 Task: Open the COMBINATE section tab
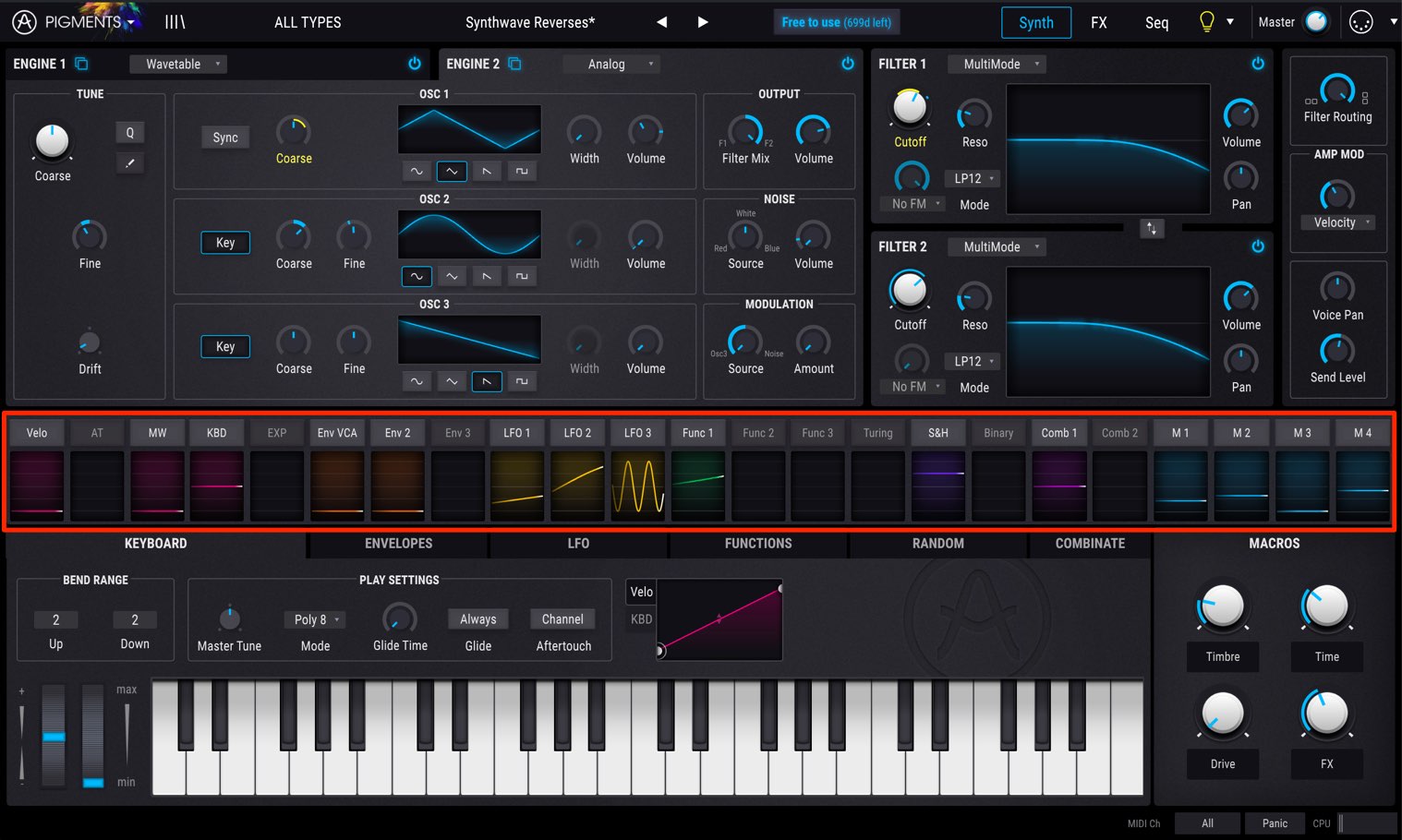point(1090,544)
